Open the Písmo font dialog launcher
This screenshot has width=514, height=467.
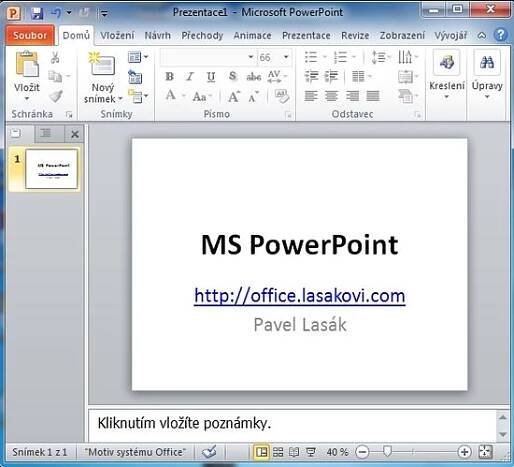[x=289, y=115]
